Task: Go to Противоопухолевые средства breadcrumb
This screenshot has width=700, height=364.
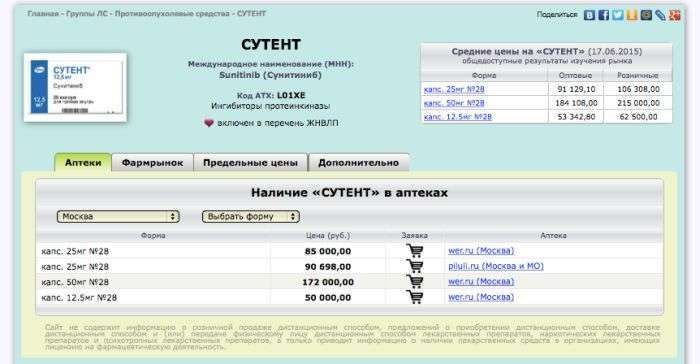Action: pyautogui.click(x=172, y=14)
